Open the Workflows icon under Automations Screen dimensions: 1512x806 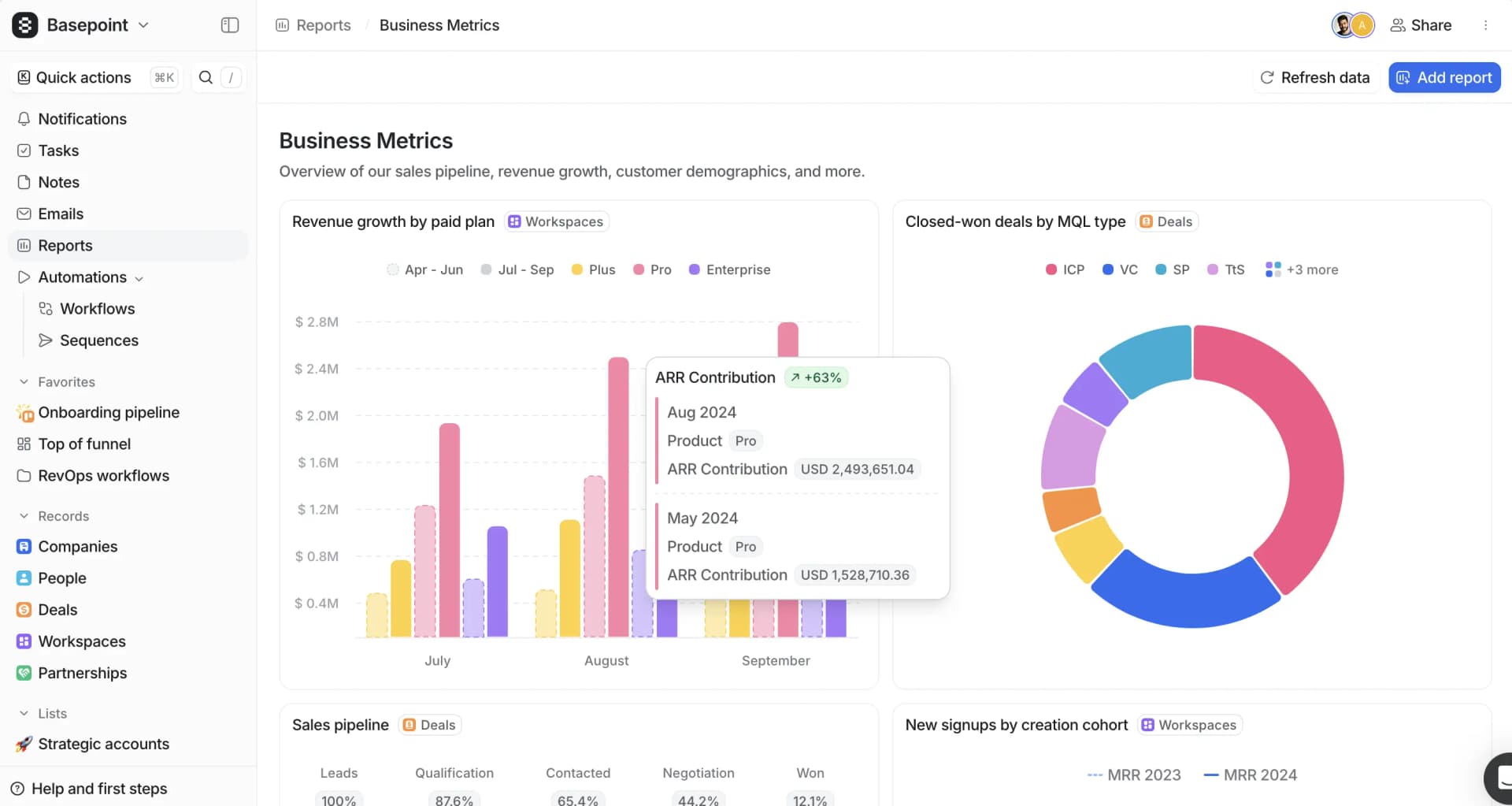coord(46,308)
